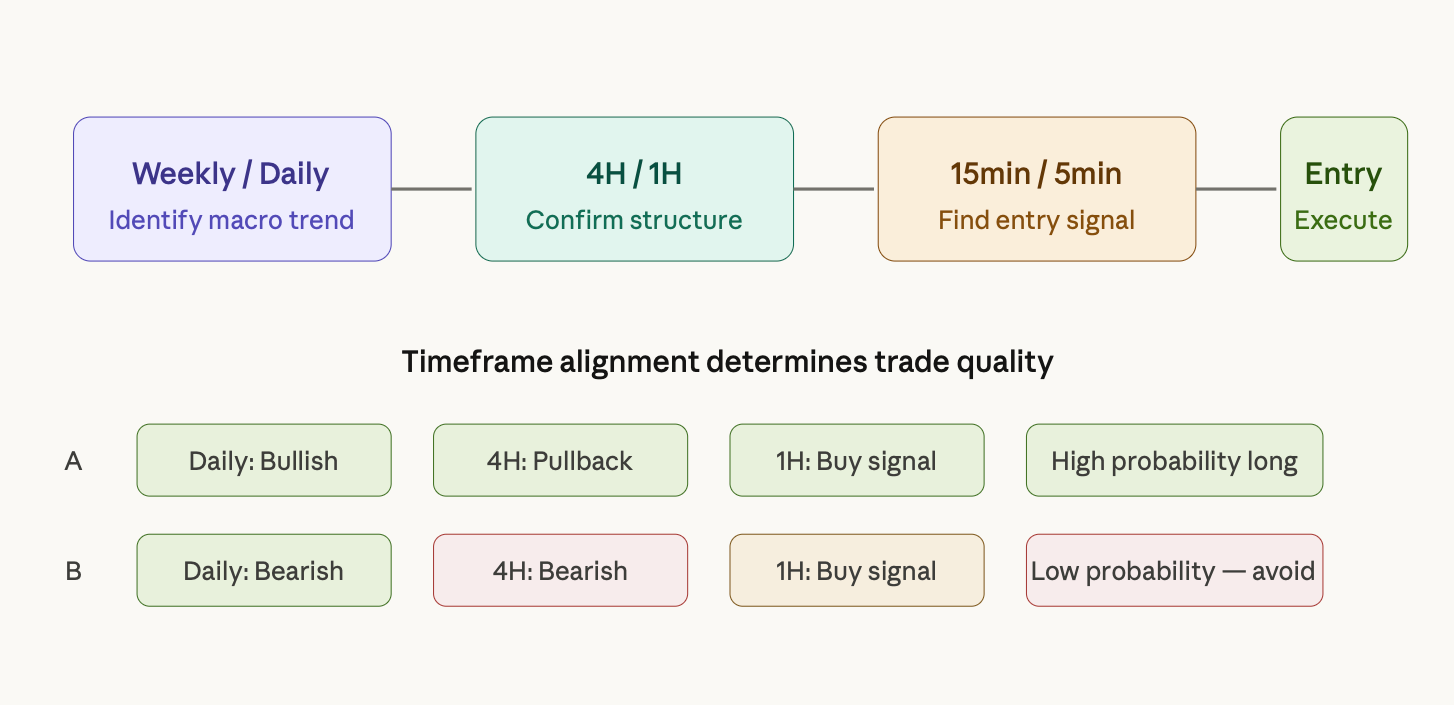Click the 4H / 1H Confirm structure box
1454x705 pixels.
(x=634, y=189)
